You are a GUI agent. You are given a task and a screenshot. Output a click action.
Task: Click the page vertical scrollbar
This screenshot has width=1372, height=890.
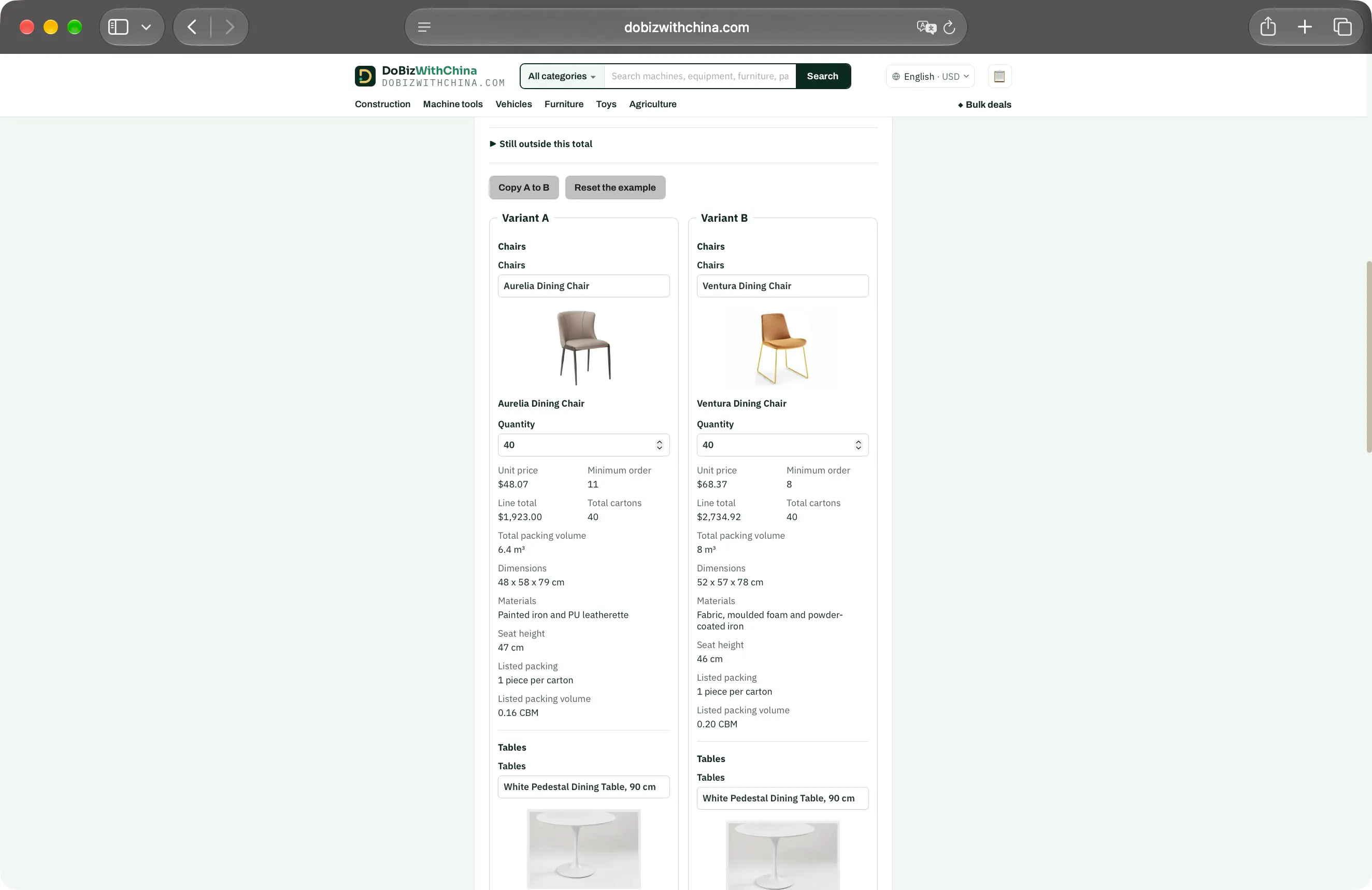pos(1368,356)
